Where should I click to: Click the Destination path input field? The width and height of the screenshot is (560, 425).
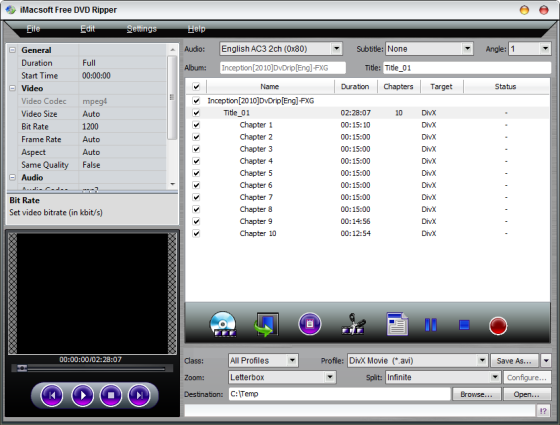[x=339, y=394]
